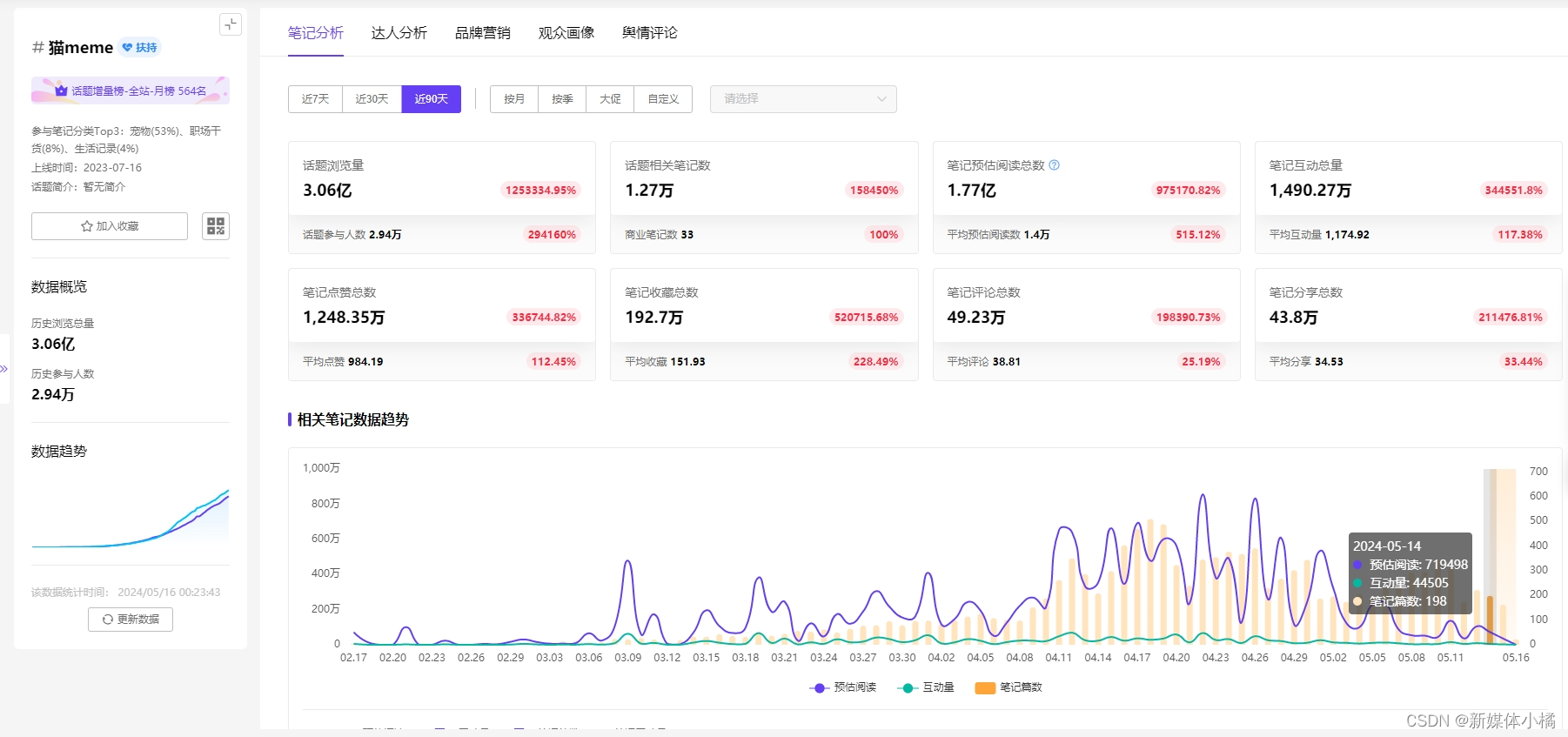This screenshot has width=1568, height=737.
Task: Click 04.23 date on chart axis
Action: 1216,658
